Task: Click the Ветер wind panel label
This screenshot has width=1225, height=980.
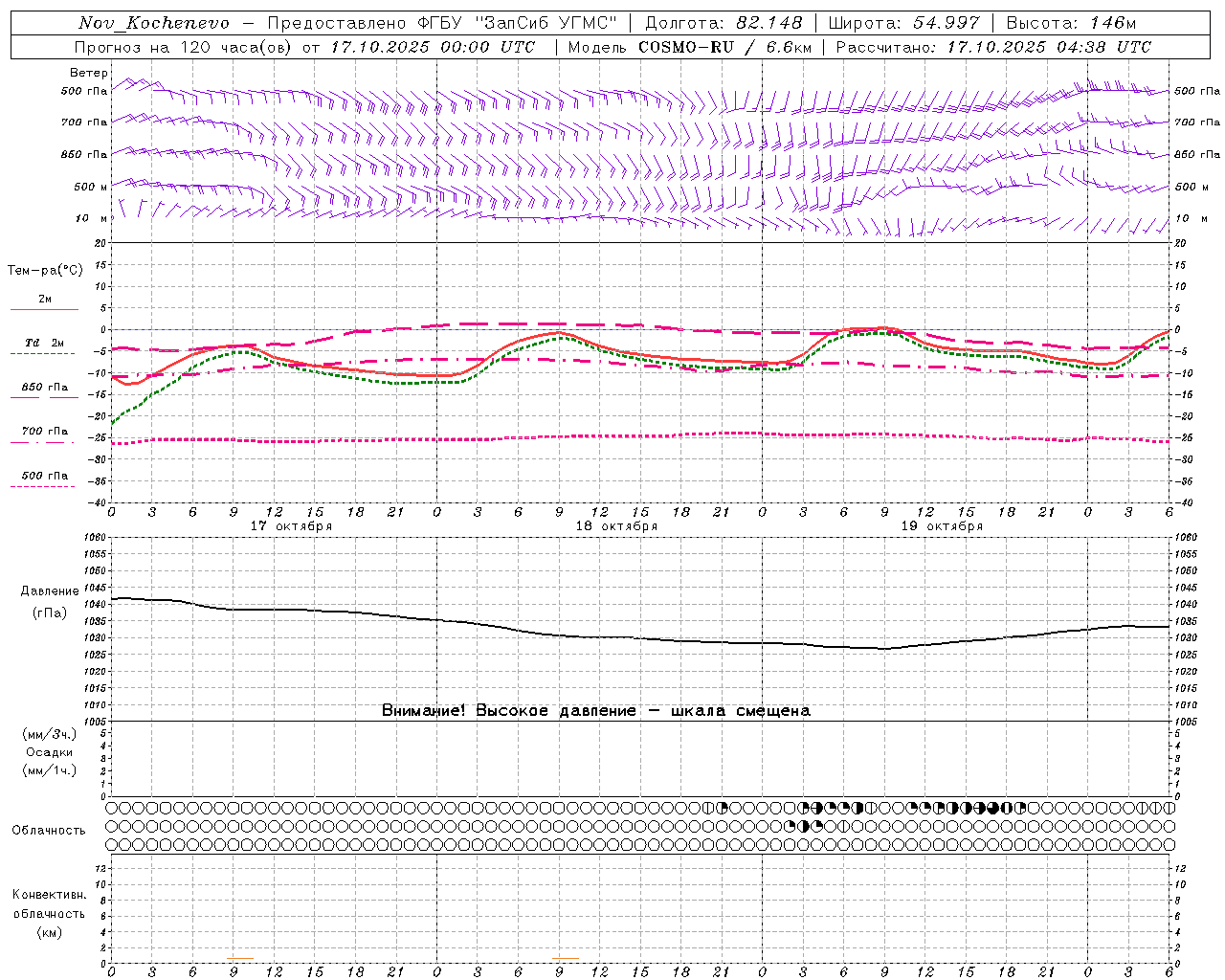Action: click(x=89, y=73)
